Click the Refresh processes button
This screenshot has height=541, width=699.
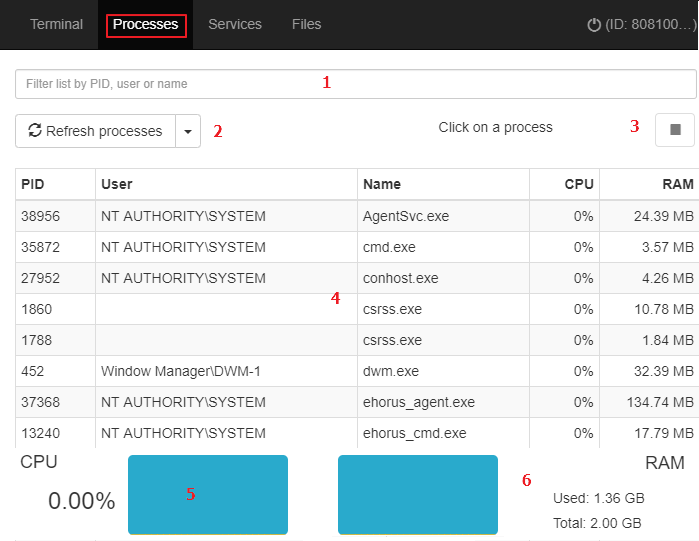click(x=95, y=131)
